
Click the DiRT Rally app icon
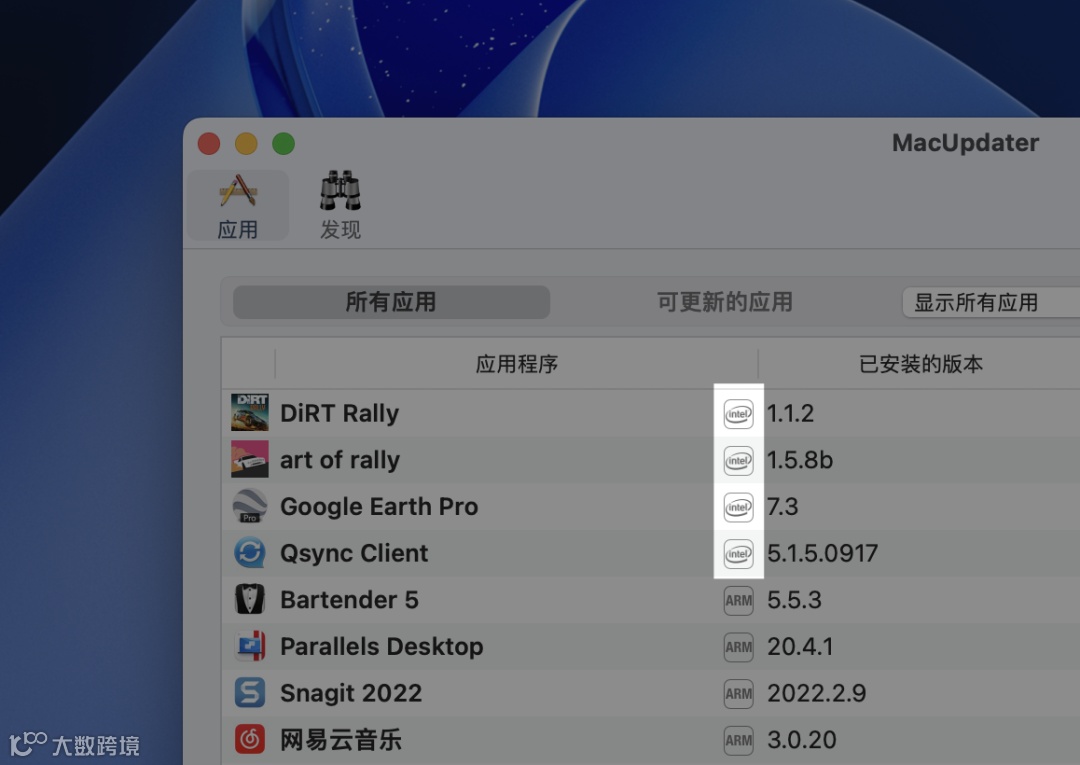coord(249,412)
